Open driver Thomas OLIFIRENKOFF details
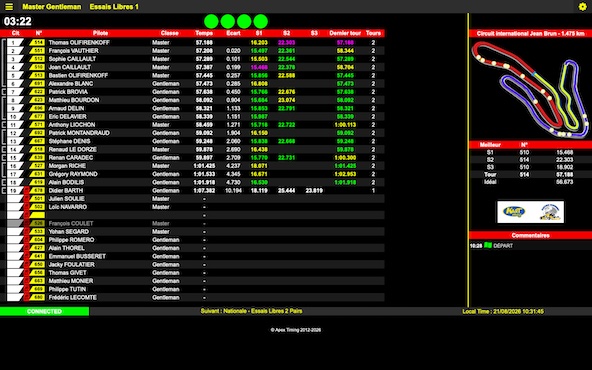This screenshot has height=370, width=592. pos(79,43)
